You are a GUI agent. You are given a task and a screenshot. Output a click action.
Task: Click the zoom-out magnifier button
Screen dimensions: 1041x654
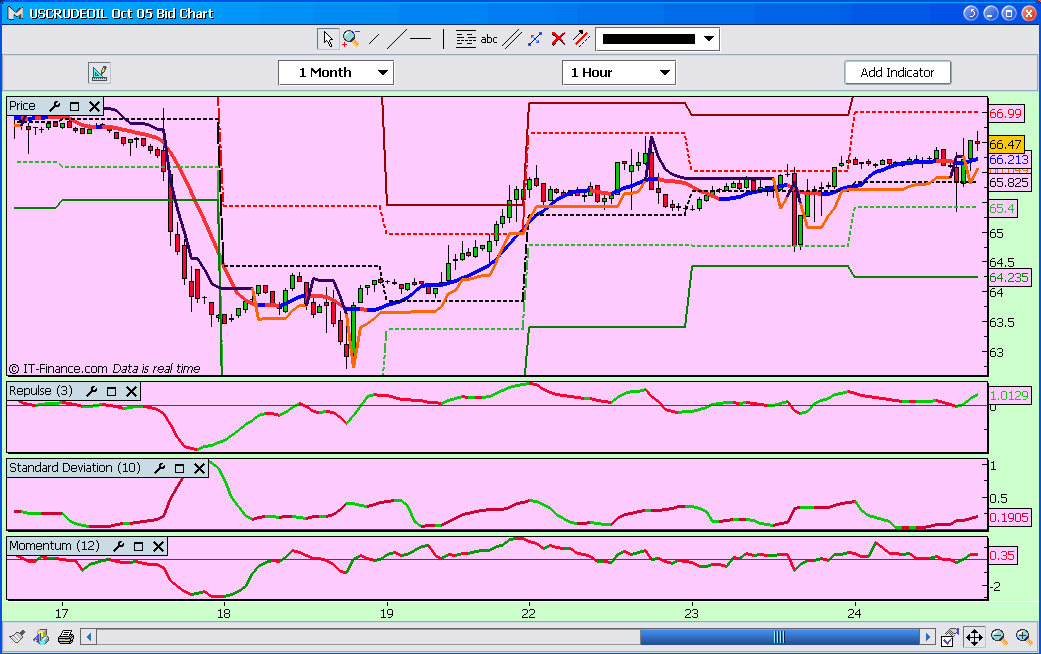[999, 637]
